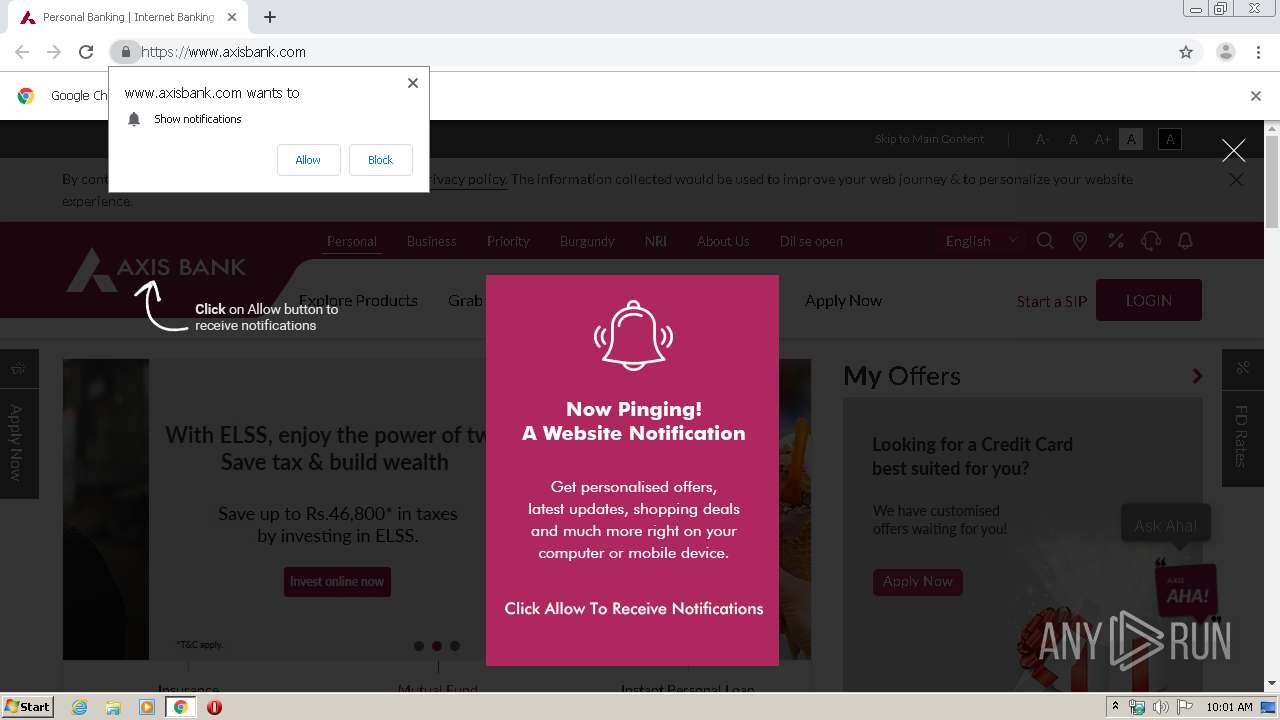Select second carousel dot indicator

437,646
